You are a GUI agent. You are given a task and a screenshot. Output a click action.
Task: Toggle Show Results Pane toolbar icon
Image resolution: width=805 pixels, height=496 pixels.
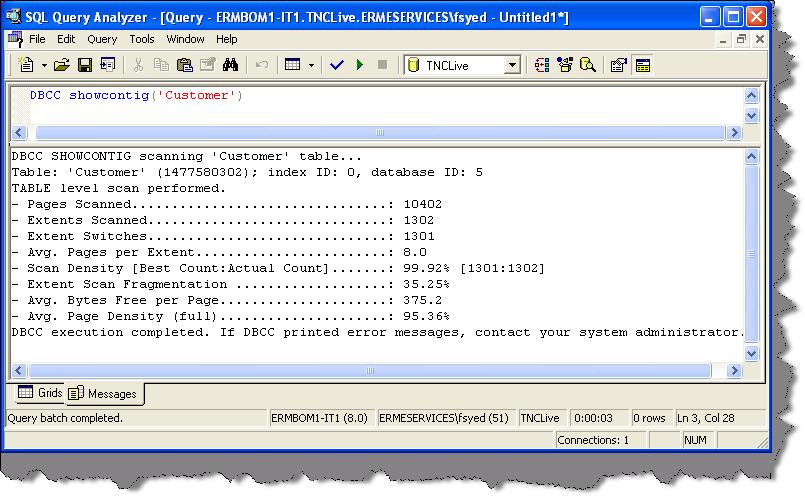(x=642, y=65)
